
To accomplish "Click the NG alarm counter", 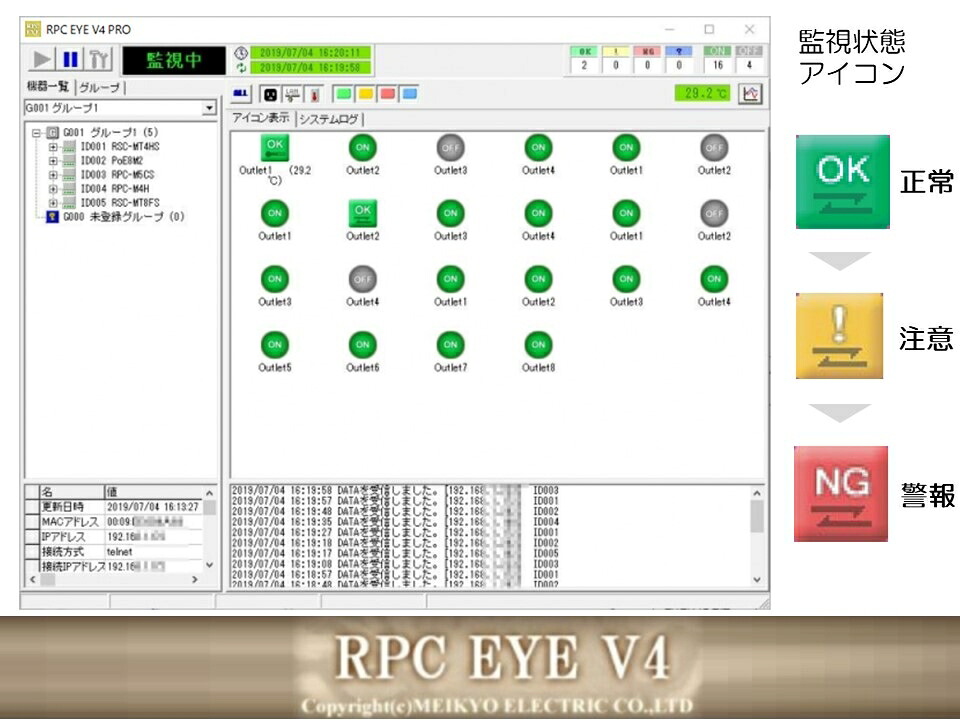I will 647,59.
